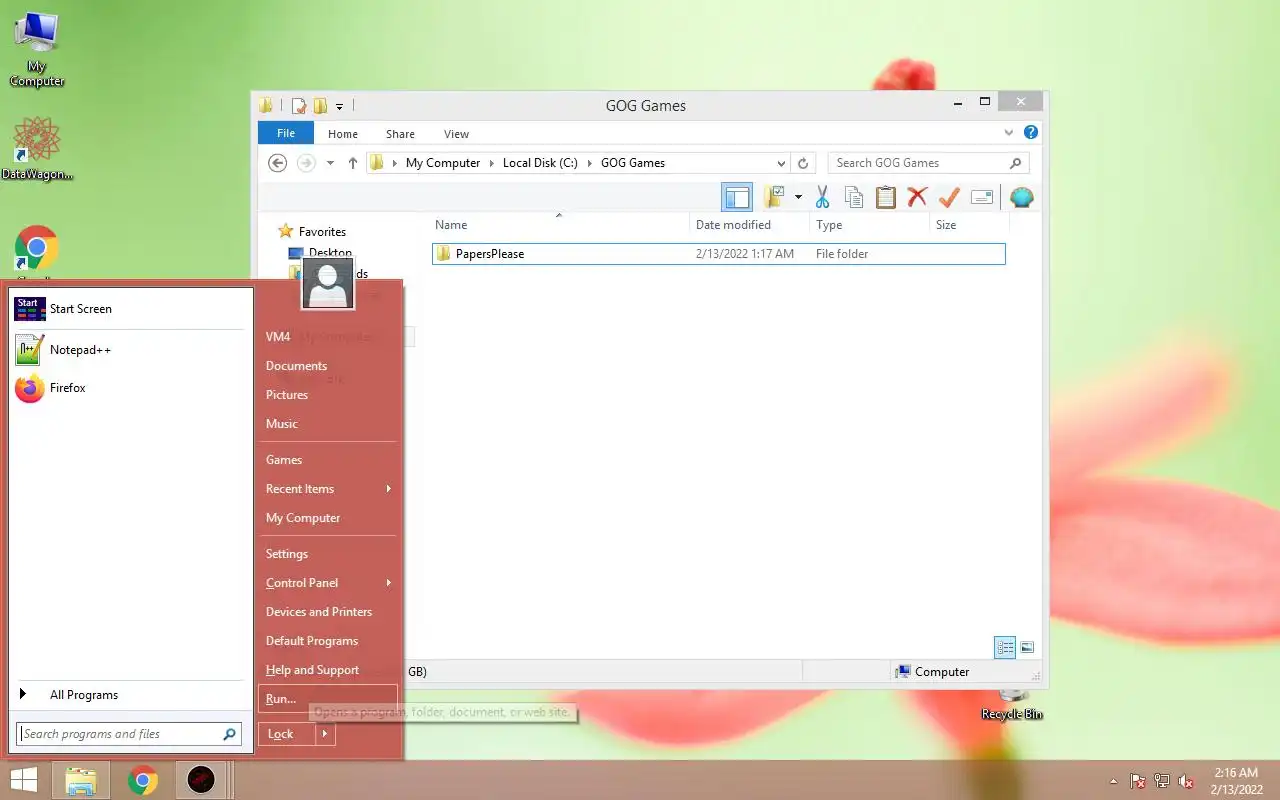Open My Computer from start menu
1280x800 pixels.
pyautogui.click(x=328, y=518)
